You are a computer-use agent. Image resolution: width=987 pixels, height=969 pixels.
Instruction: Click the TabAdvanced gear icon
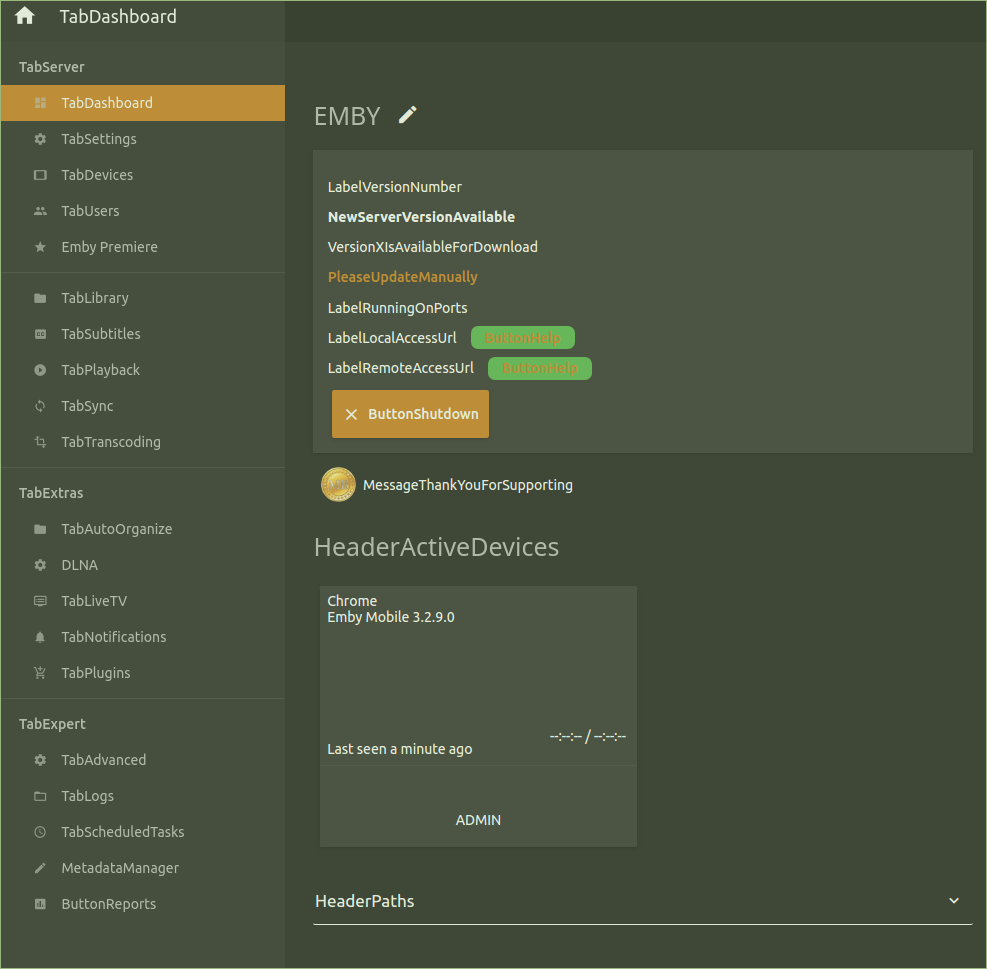(40, 760)
